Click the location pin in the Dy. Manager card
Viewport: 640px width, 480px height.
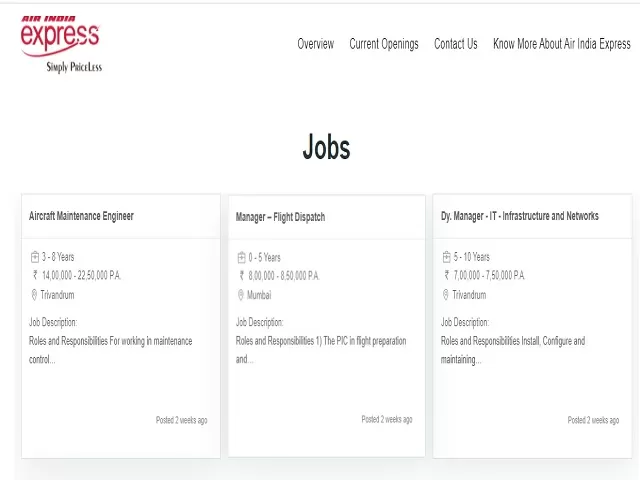tap(446, 295)
